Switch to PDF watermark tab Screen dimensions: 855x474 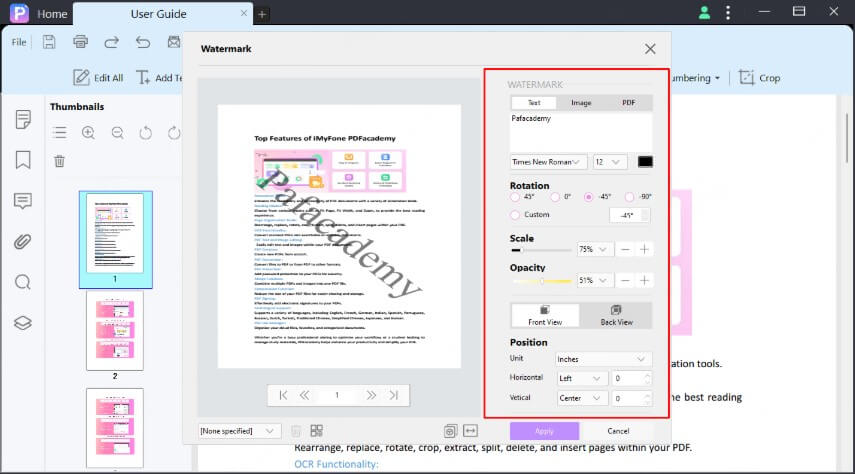(x=628, y=103)
